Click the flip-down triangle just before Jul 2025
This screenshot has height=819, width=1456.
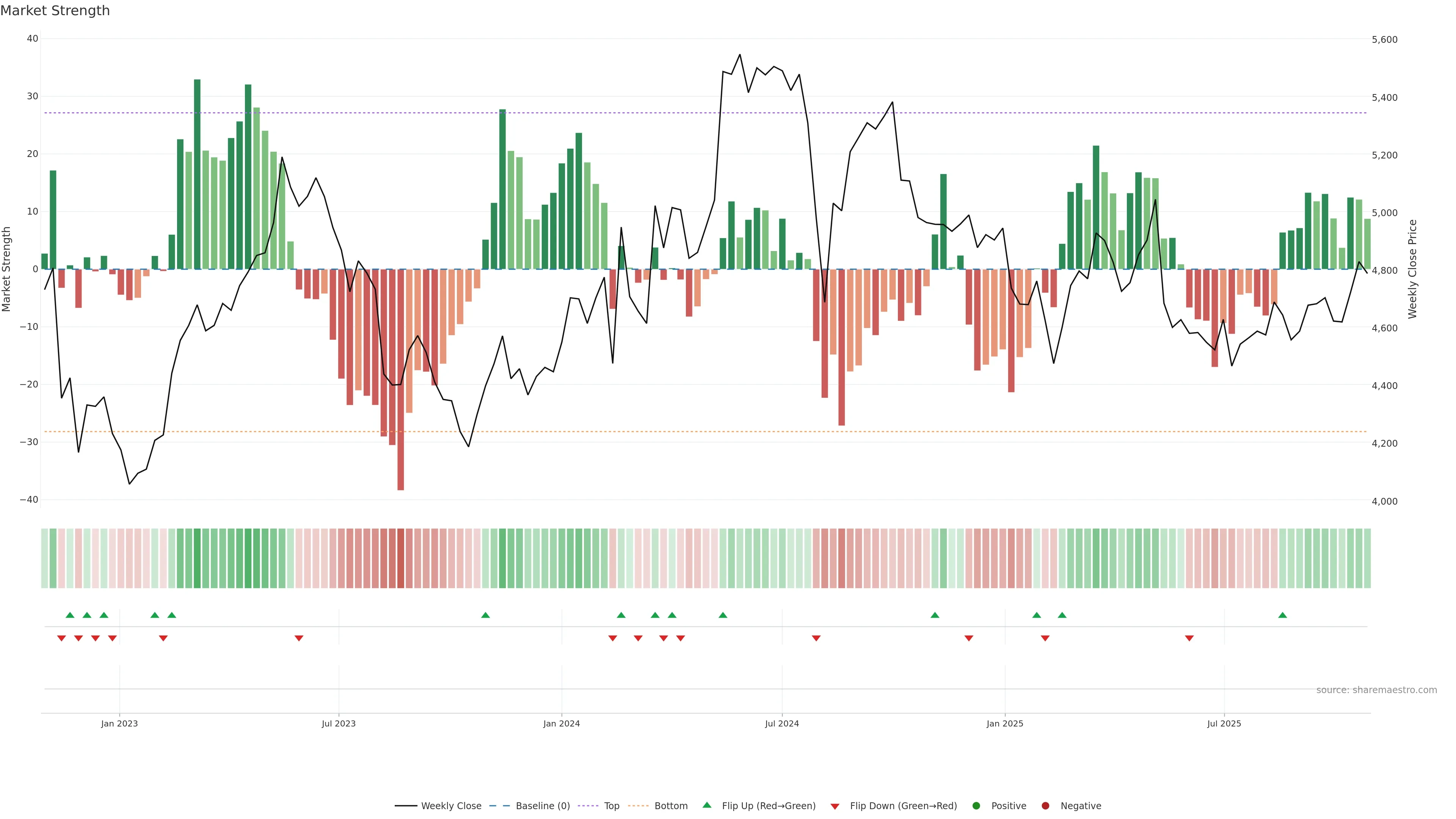click(x=1189, y=639)
